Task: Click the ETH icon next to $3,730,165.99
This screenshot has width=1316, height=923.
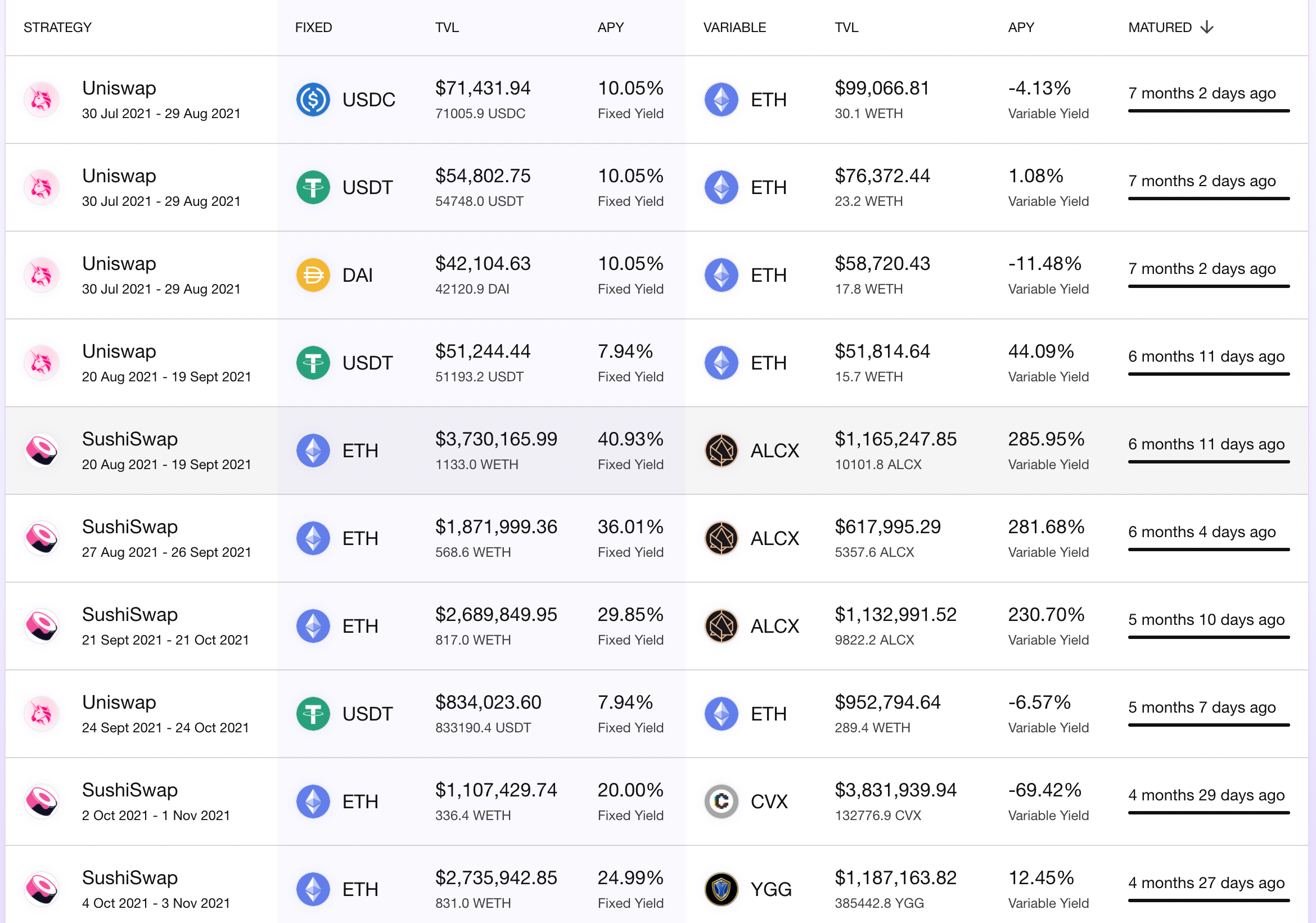Action: coord(313,451)
